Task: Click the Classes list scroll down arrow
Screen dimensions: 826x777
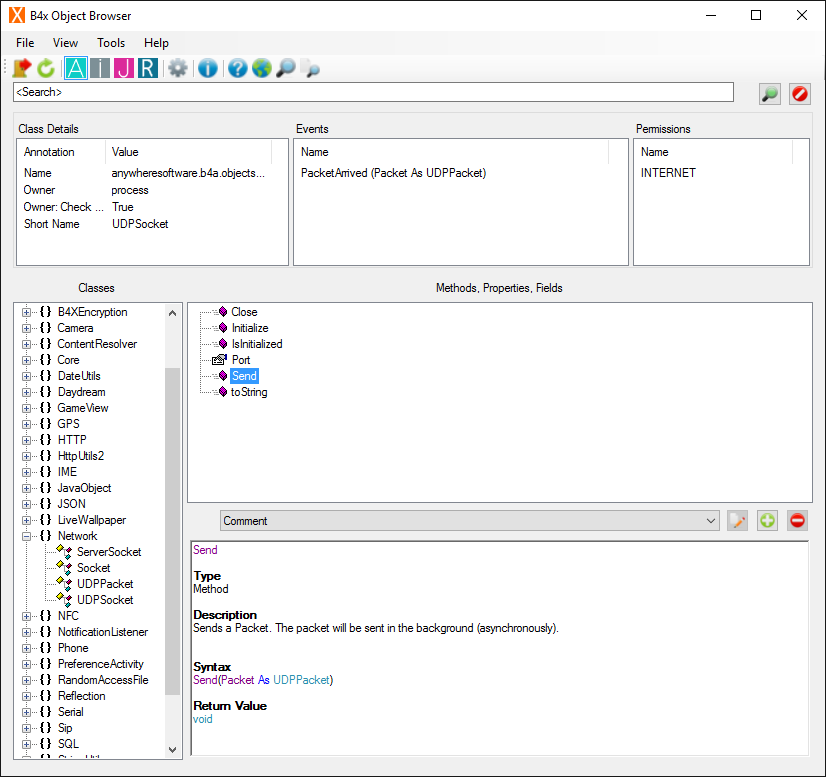Action: pyautogui.click(x=172, y=749)
